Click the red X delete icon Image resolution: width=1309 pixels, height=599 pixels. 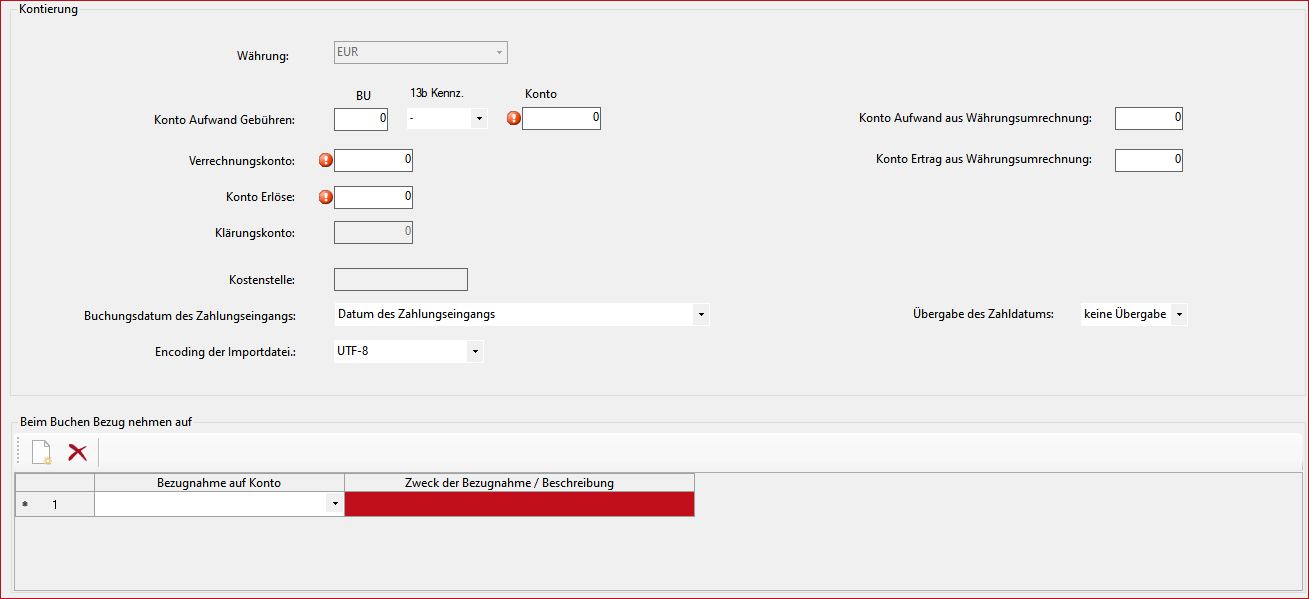(x=77, y=453)
